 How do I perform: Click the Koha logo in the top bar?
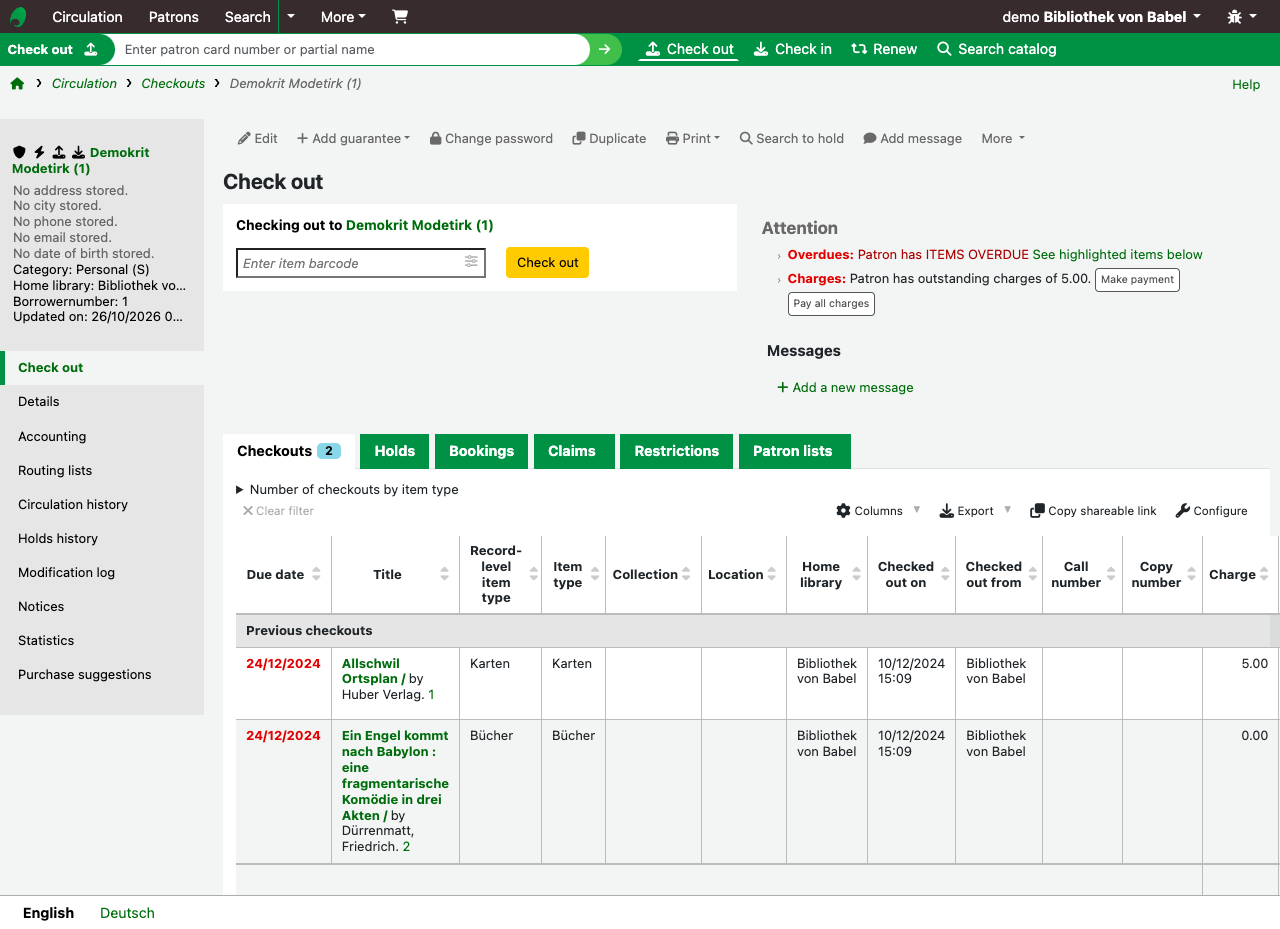click(x=18, y=17)
